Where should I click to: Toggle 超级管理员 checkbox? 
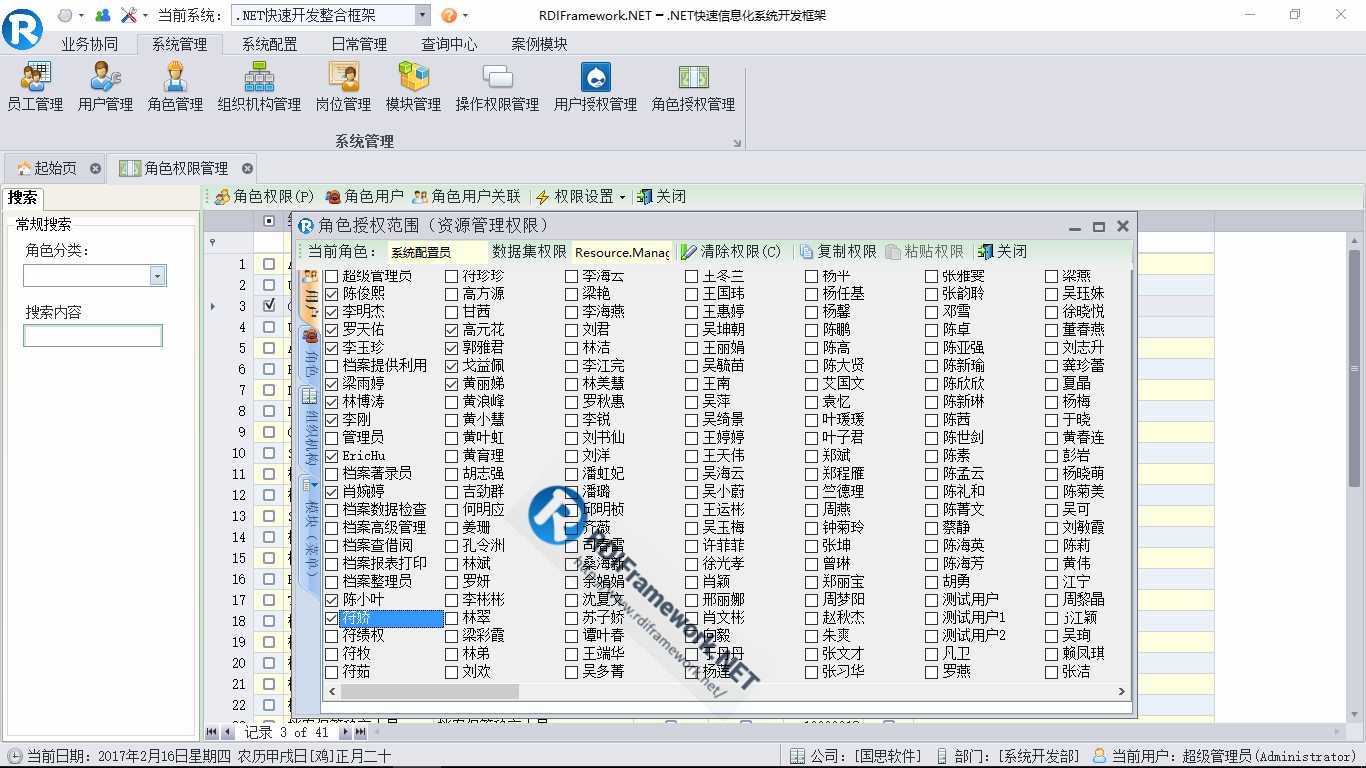tap(332, 276)
